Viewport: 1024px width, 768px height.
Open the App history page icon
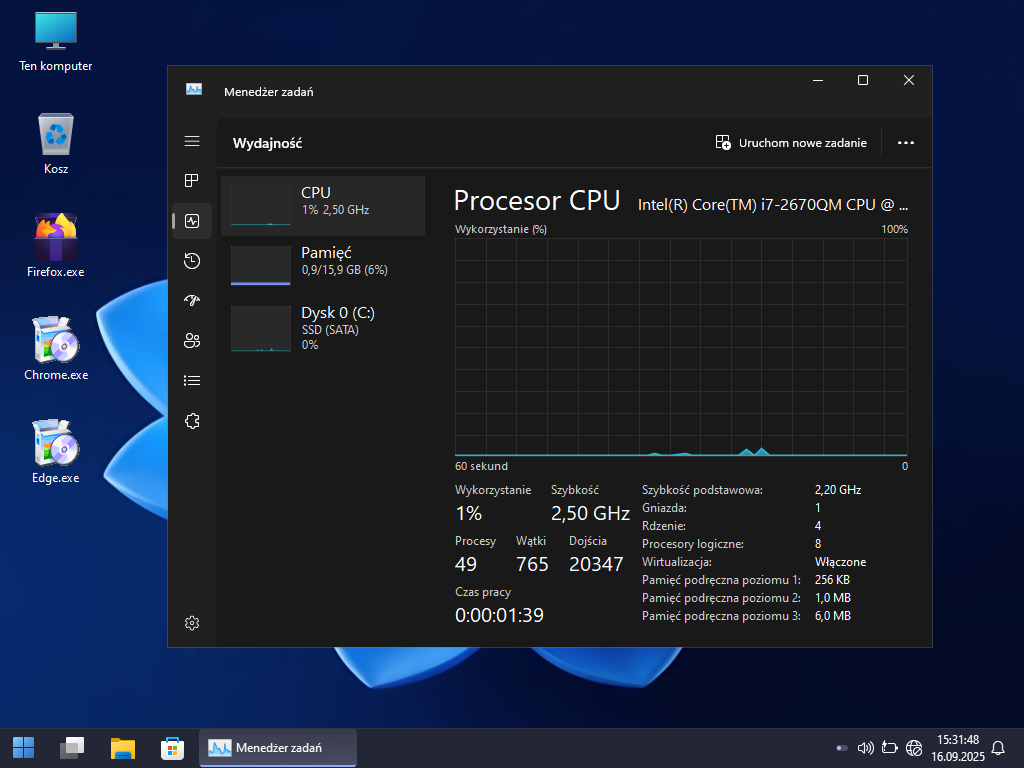pyautogui.click(x=192, y=261)
